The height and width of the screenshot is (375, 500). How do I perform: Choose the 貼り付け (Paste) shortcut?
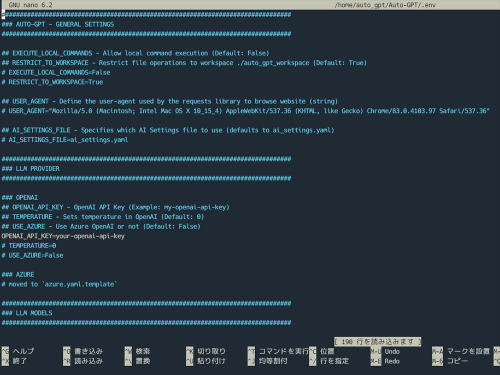(x=211, y=361)
